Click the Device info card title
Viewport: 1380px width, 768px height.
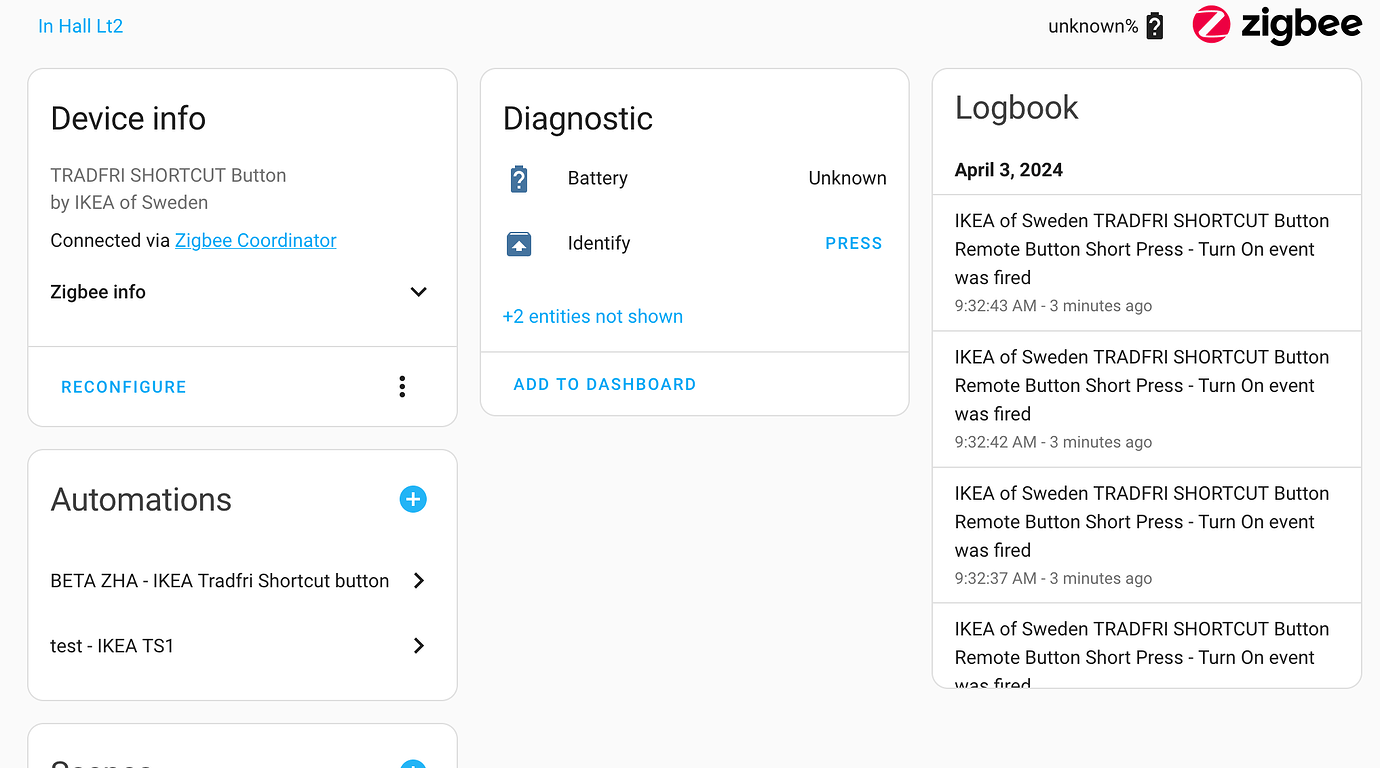pyautogui.click(x=128, y=118)
